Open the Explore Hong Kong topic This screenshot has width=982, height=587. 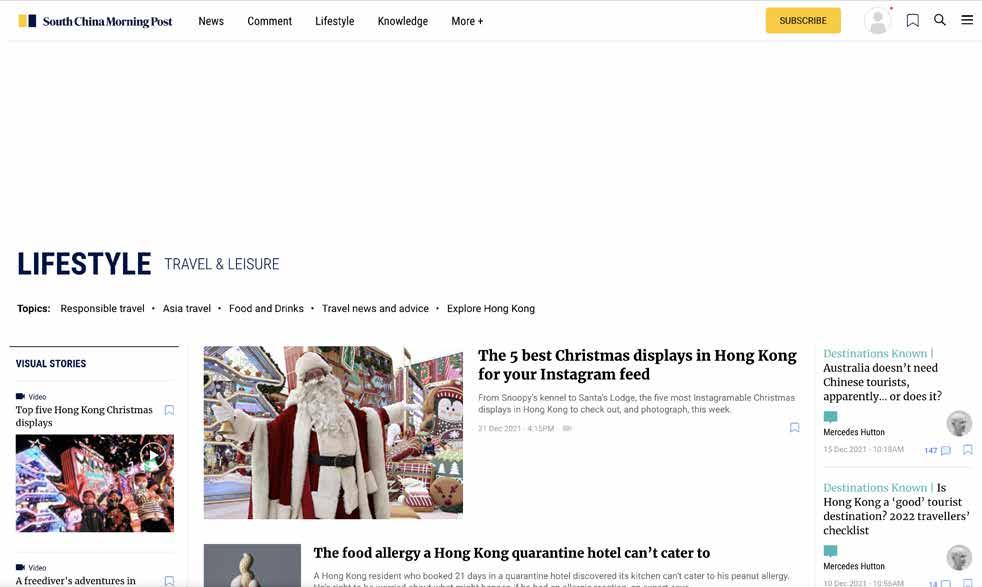[491, 308]
